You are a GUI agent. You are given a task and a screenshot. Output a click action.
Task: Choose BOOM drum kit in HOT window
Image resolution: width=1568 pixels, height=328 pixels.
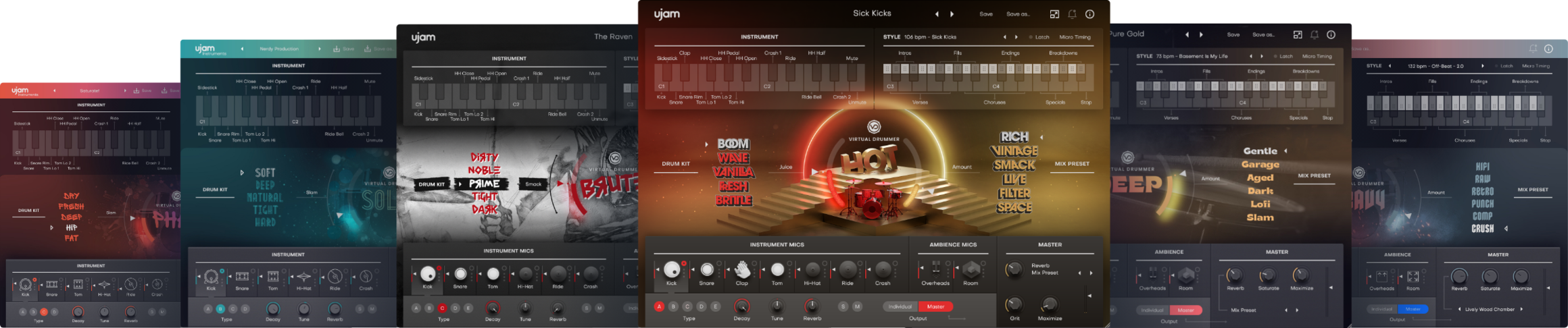tap(733, 144)
